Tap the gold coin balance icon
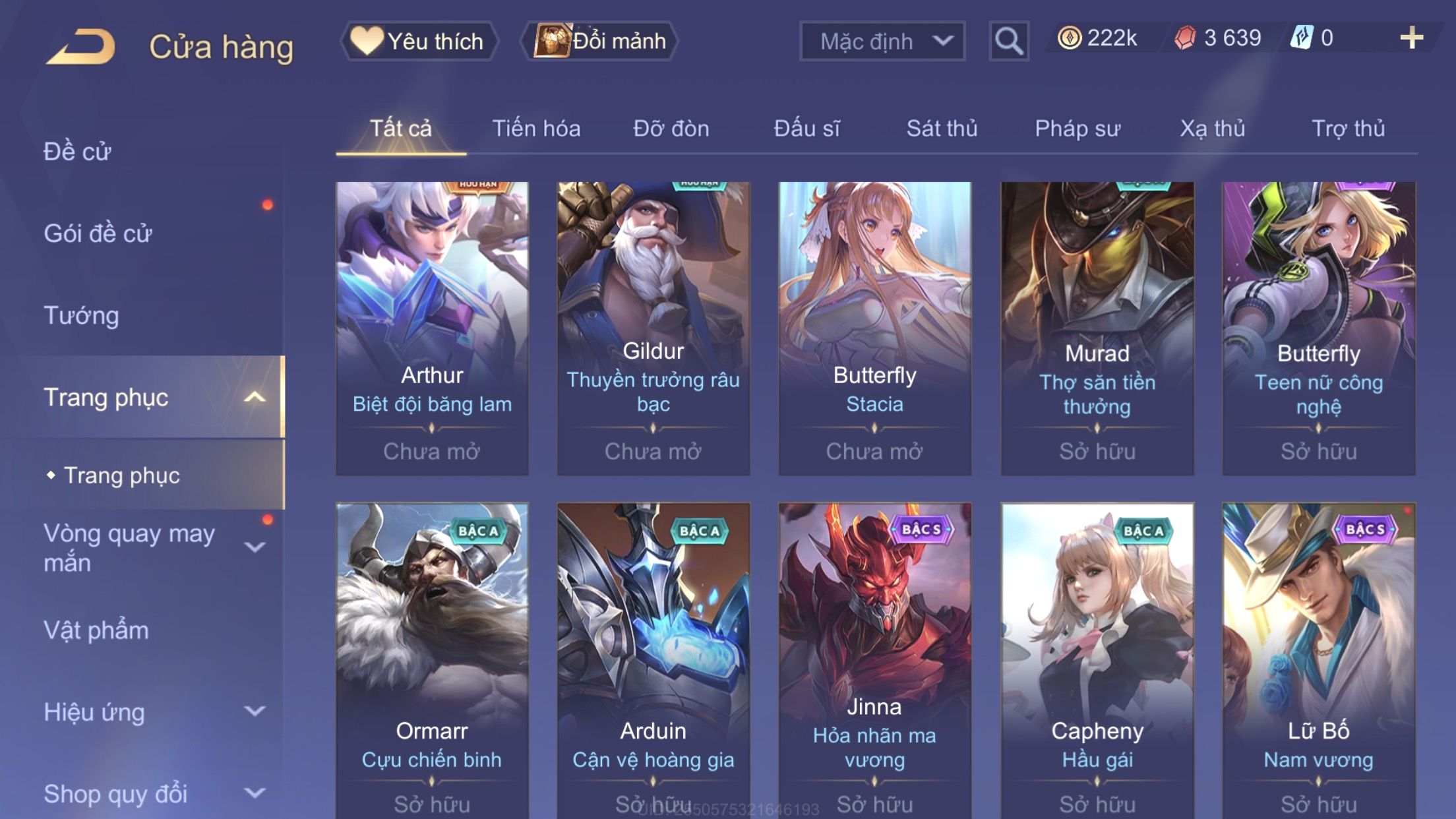Screen dimensions: 1456x819 pos(1069,38)
